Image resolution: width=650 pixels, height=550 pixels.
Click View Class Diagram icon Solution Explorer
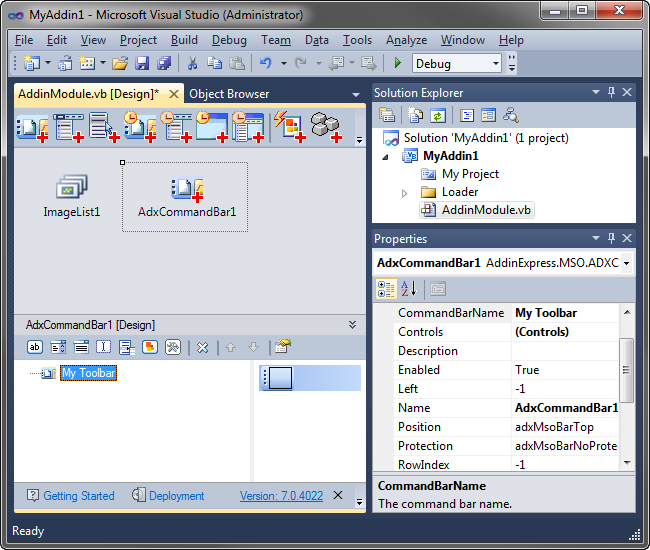(510, 116)
